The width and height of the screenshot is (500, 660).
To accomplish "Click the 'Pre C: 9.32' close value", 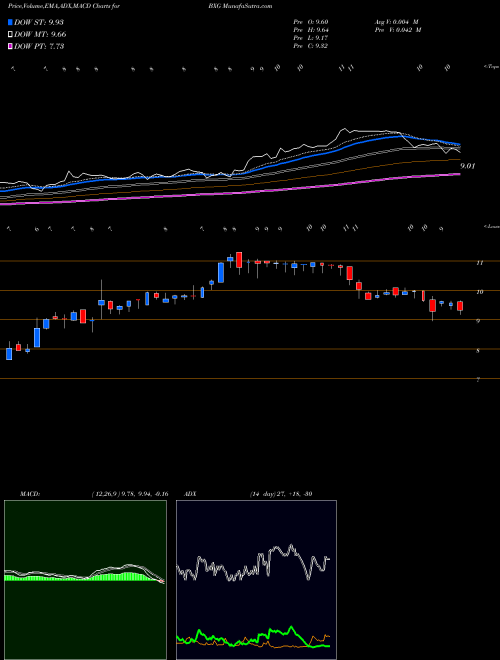I will pos(311,46).
